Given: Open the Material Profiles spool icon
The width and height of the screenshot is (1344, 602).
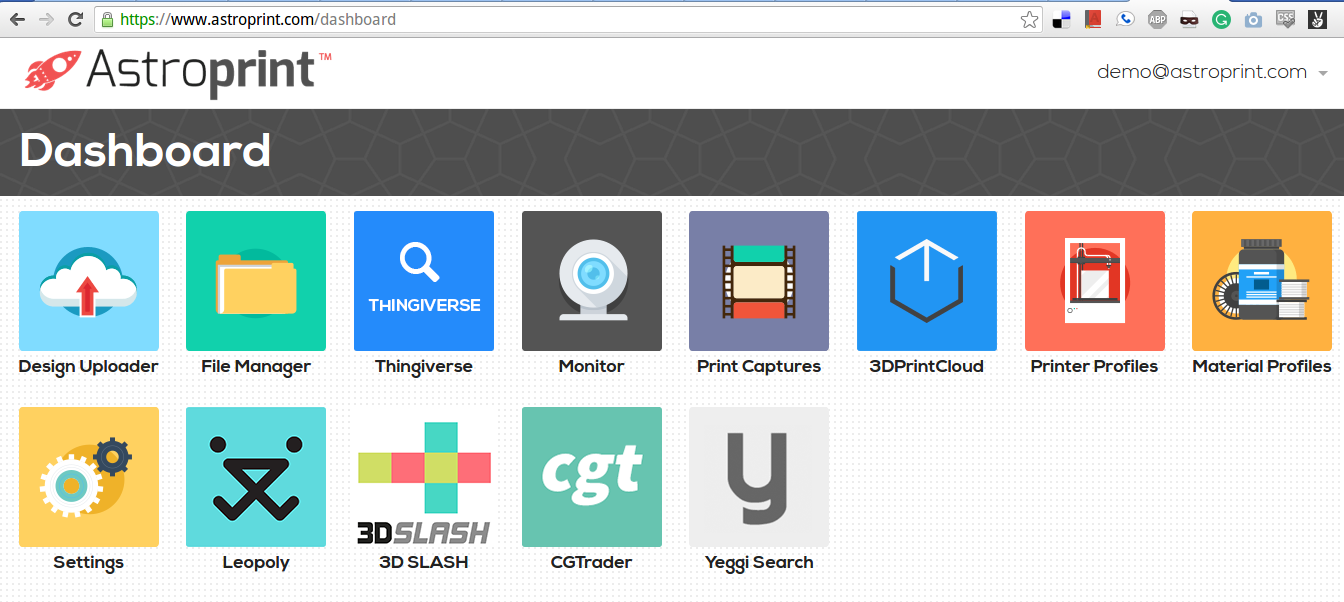Looking at the screenshot, I should pyautogui.click(x=1262, y=281).
